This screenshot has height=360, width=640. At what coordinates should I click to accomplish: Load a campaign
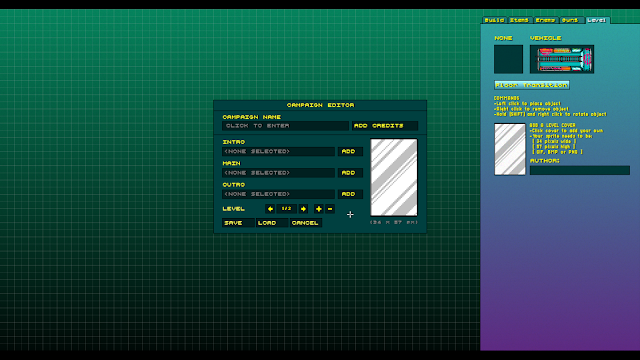pos(272,223)
